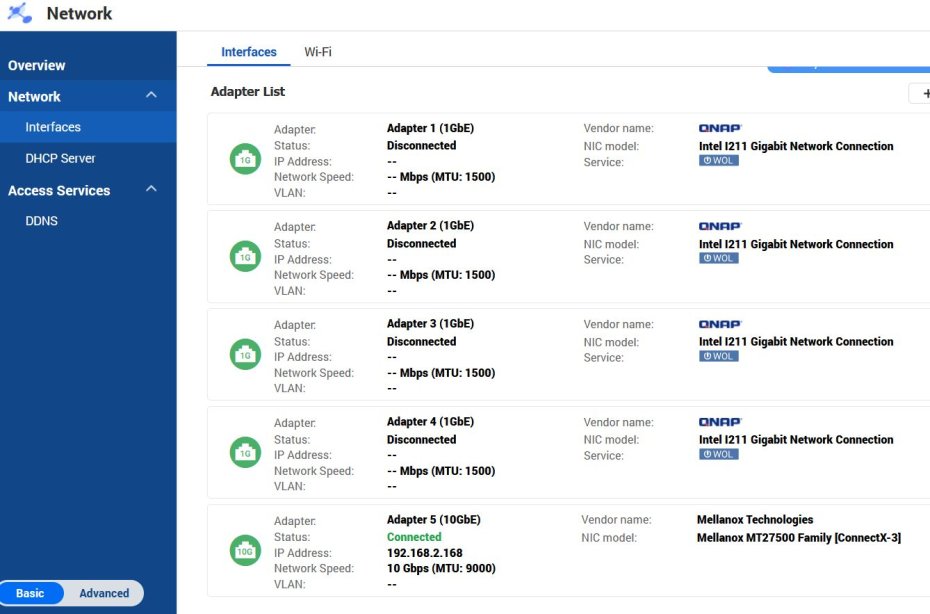930x614 pixels.
Task: Click the Adapter 1 green 1G port icon
Action: (245, 159)
